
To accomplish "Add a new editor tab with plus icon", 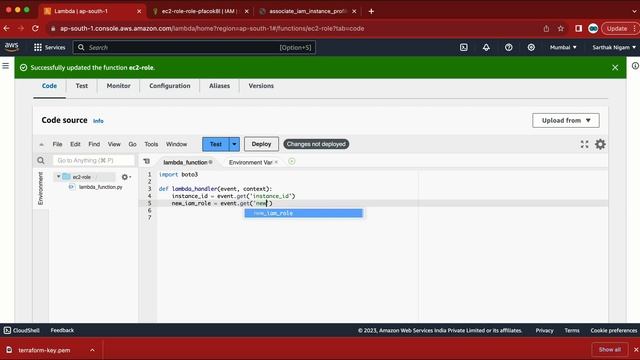I will (x=291, y=162).
